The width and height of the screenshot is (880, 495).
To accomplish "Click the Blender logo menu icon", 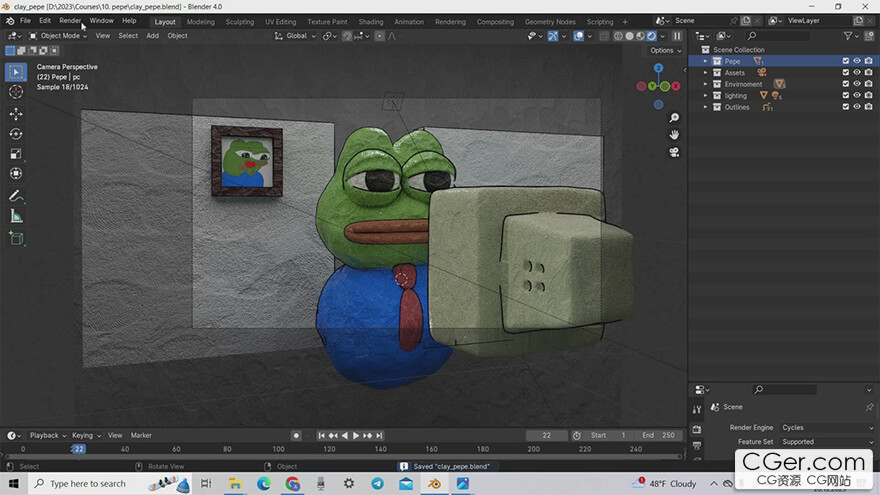I will click(10, 21).
